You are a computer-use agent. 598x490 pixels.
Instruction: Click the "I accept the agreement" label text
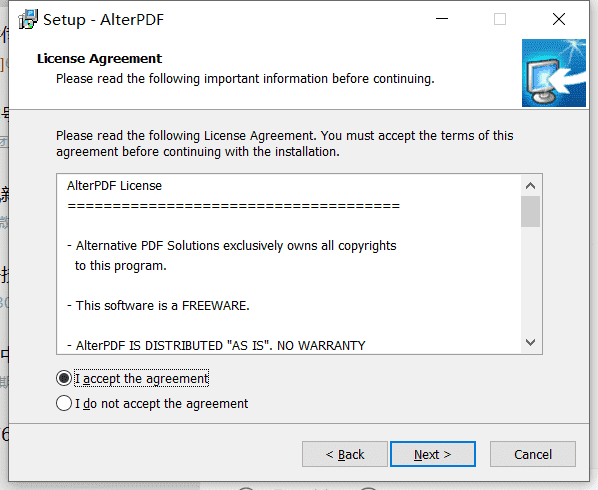coord(141,378)
